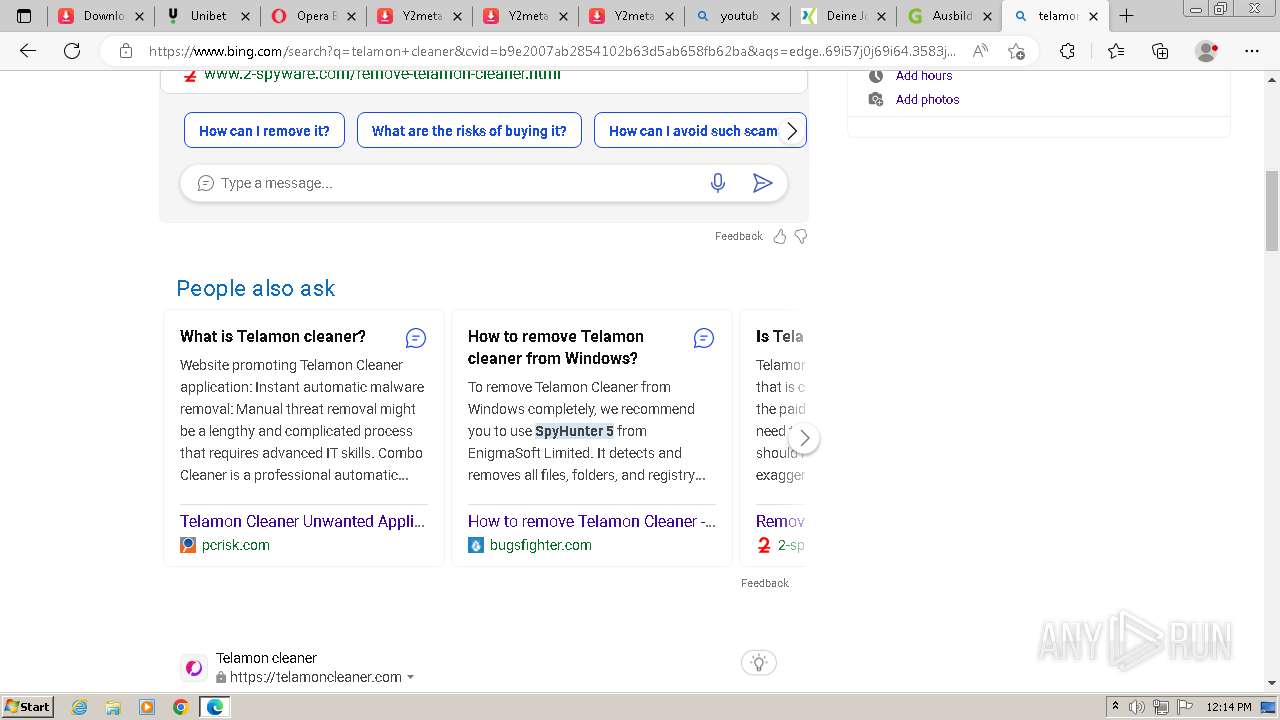Open the Collections icon
The width and height of the screenshot is (1280, 720).
pyautogui.click(x=1160, y=51)
